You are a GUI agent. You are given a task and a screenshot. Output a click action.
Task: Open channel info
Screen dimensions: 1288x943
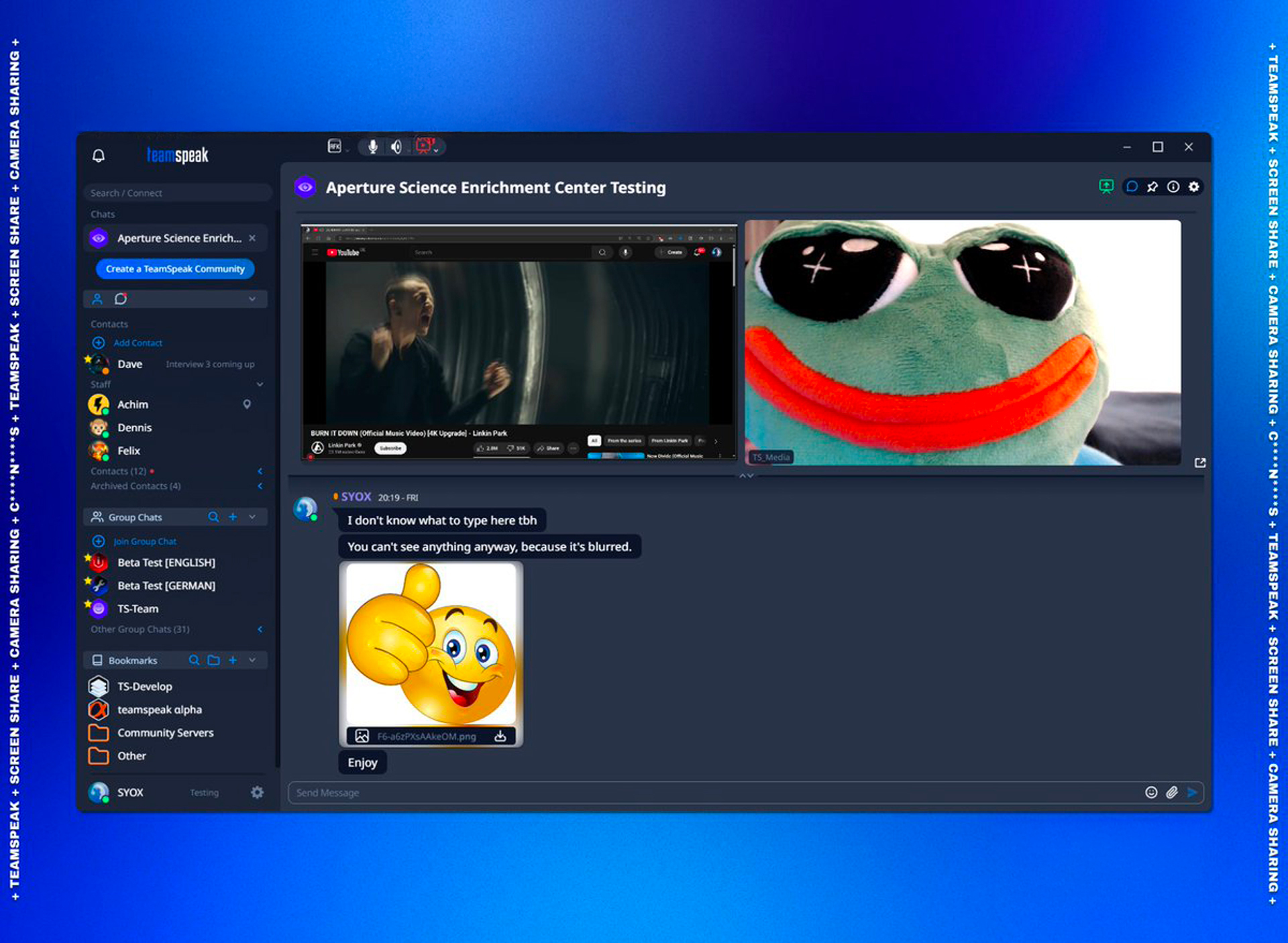[1173, 186]
